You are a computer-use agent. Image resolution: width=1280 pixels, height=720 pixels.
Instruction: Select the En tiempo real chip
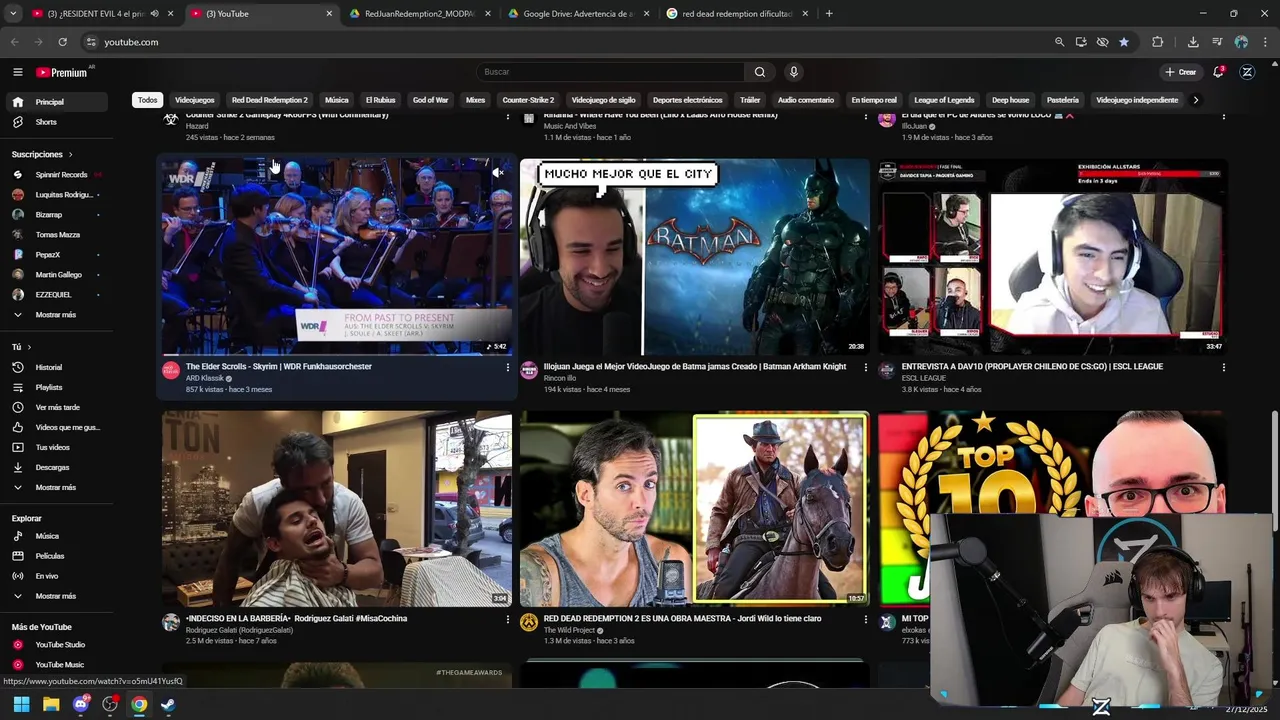pos(874,100)
